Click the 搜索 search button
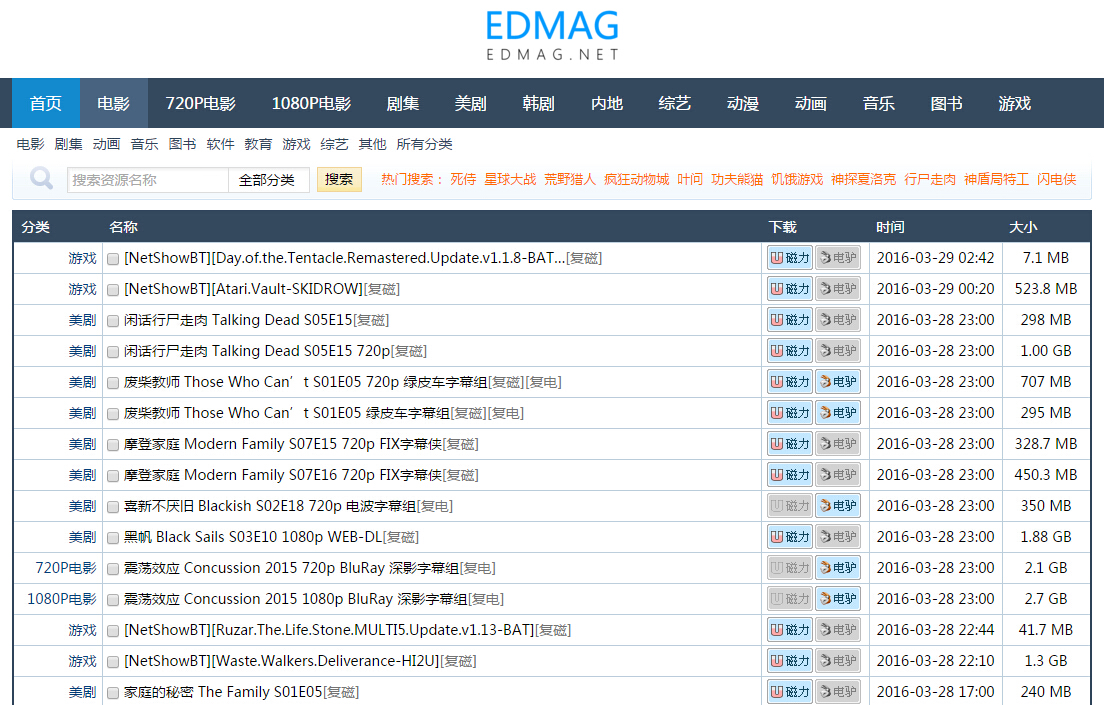The image size is (1104, 705). (x=339, y=180)
